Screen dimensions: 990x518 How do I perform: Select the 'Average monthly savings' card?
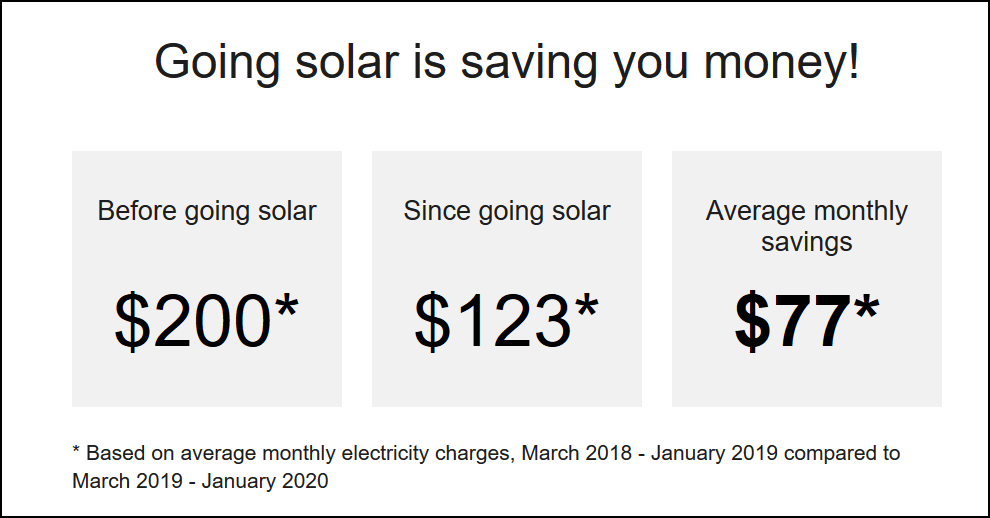pos(807,279)
